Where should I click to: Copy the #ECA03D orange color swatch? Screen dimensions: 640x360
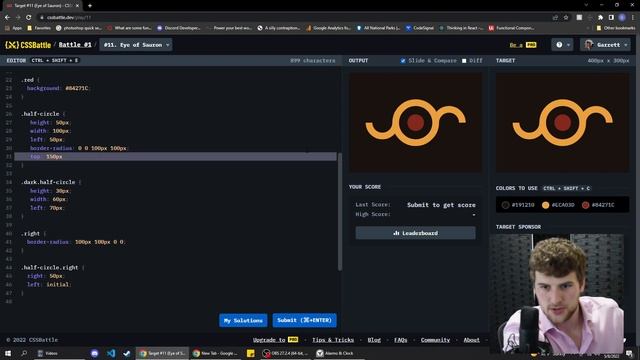point(558,205)
